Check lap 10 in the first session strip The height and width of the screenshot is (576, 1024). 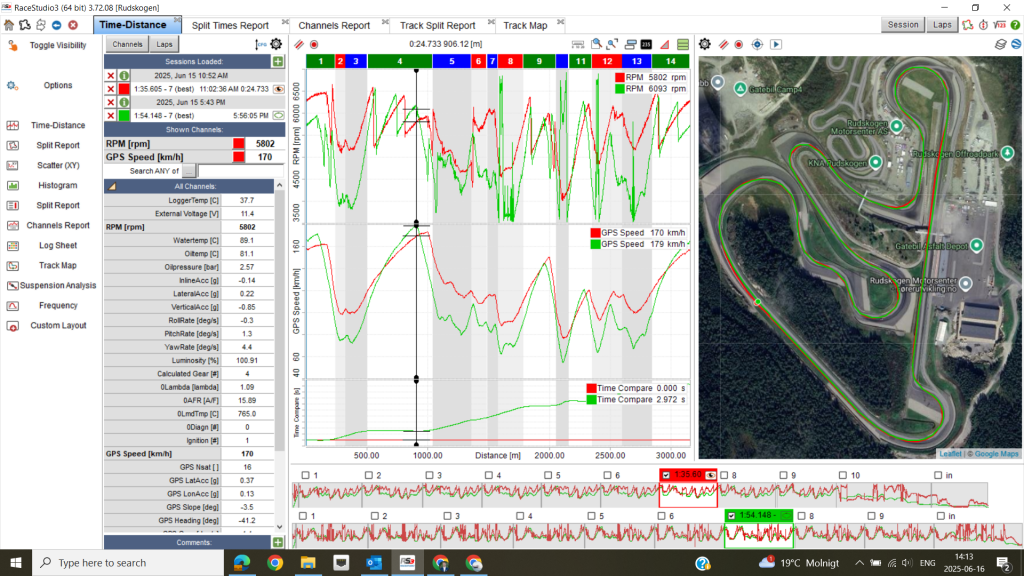click(842, 475)
